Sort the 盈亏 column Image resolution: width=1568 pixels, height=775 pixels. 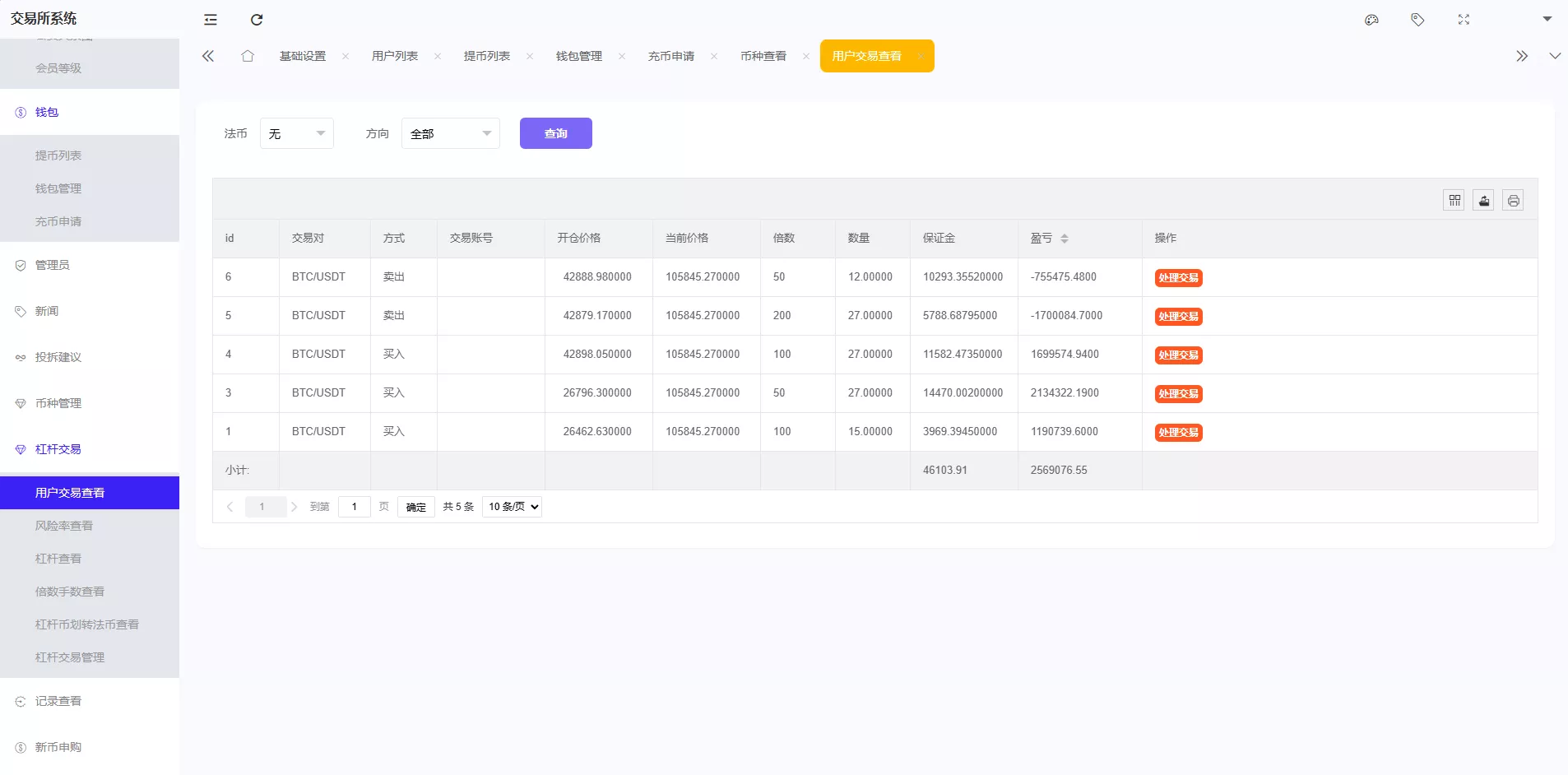(x=1064, y=239)
